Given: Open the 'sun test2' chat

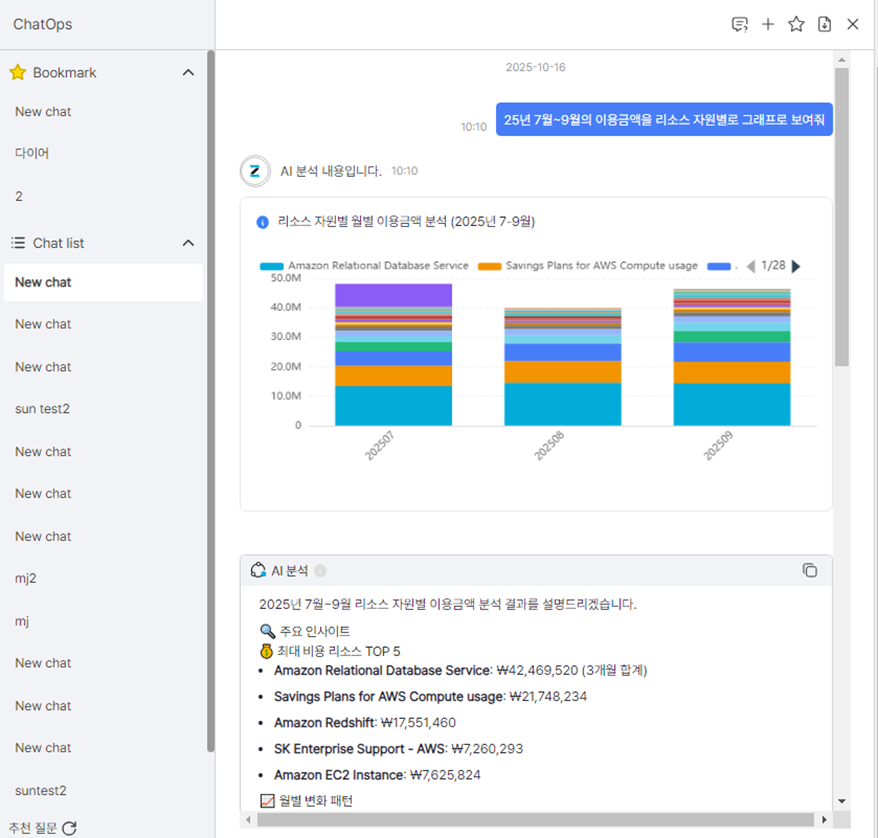Looking at the screenshot, I should point(42,409).
